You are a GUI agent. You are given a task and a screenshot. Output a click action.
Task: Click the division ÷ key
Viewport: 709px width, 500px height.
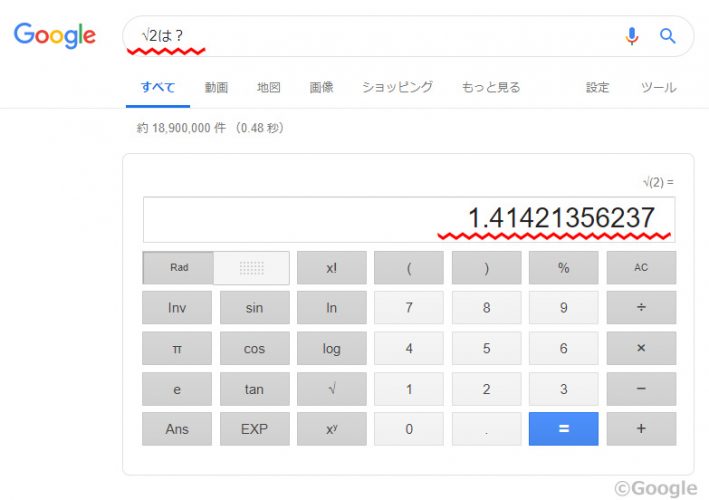(x=641, y=308)
